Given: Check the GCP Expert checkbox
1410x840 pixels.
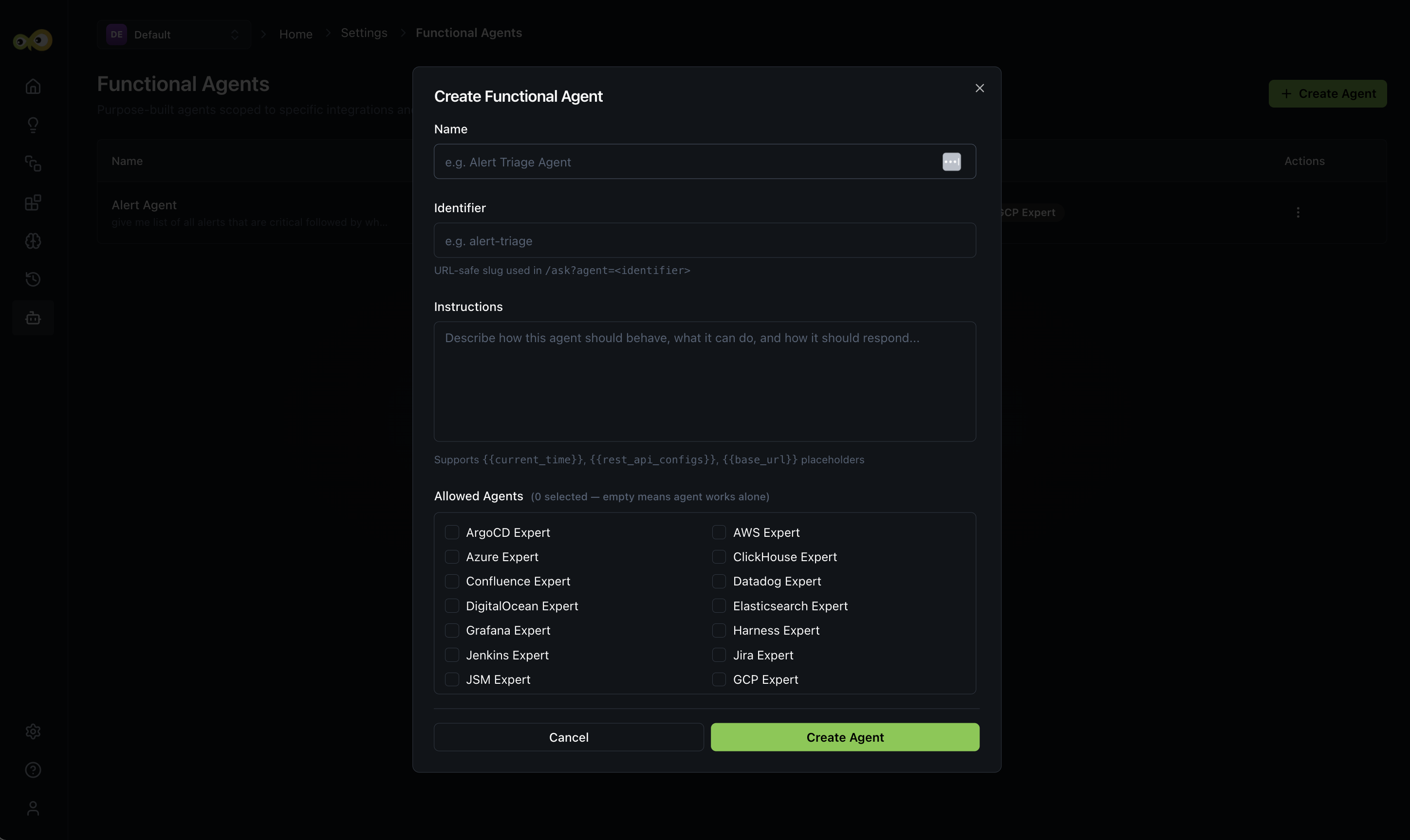Looking at the screenshot, I should pos(719,679).
